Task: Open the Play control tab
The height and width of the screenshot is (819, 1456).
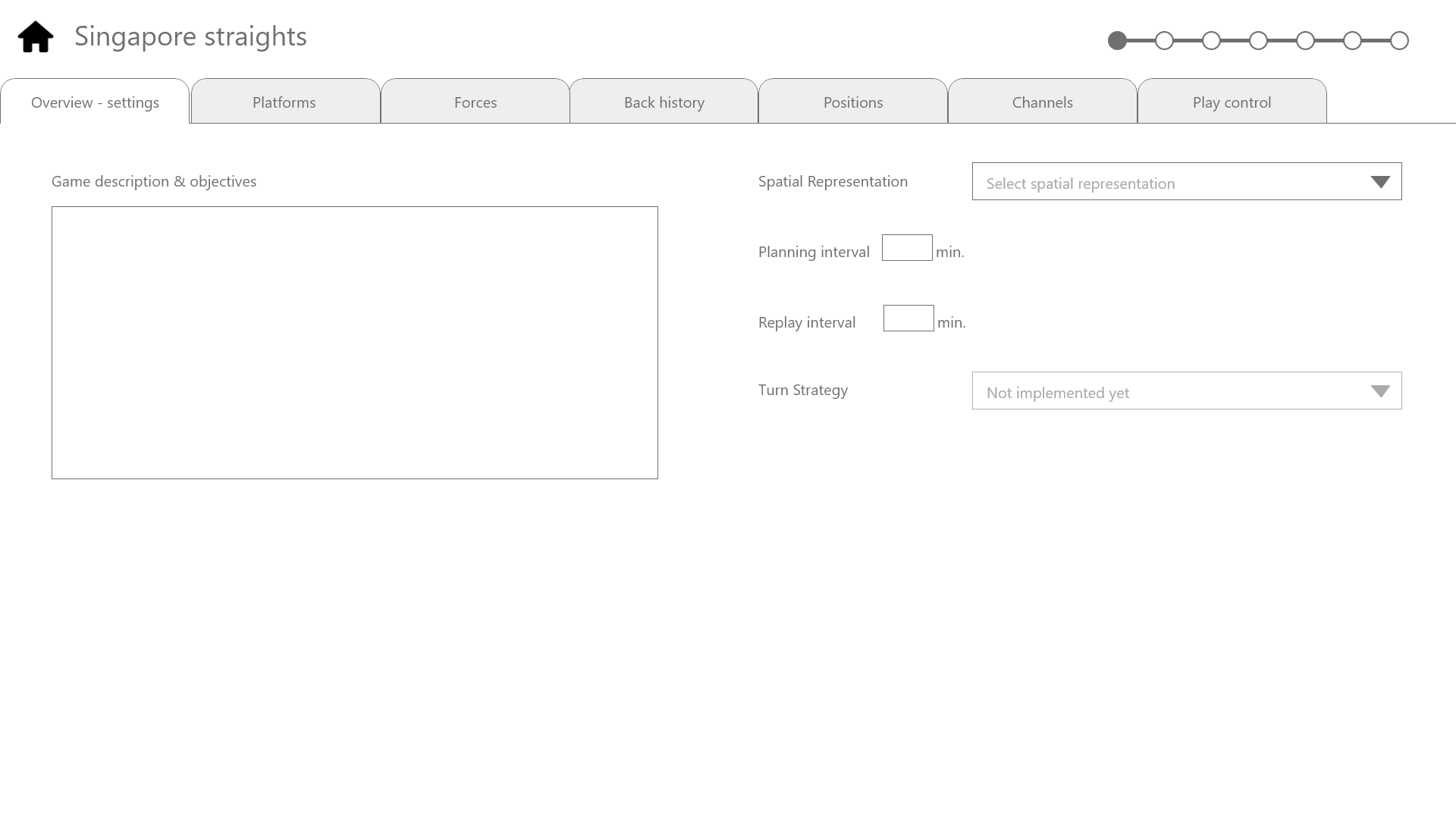Action: point(1232,101)
